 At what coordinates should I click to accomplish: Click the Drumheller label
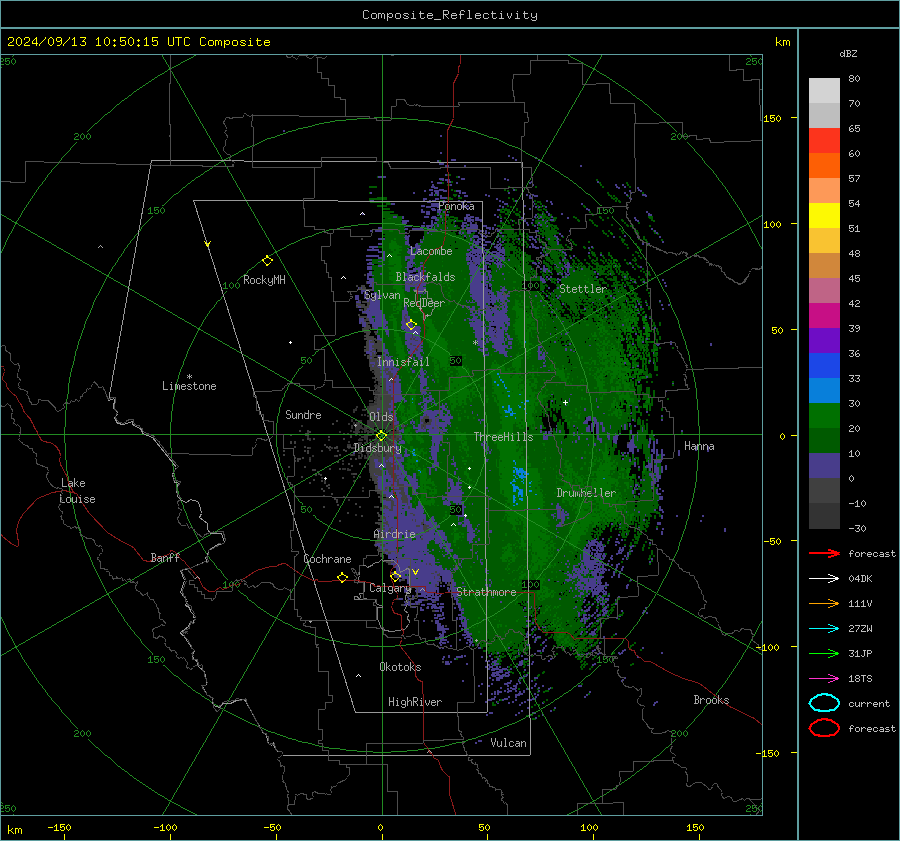tap(586, 493)
